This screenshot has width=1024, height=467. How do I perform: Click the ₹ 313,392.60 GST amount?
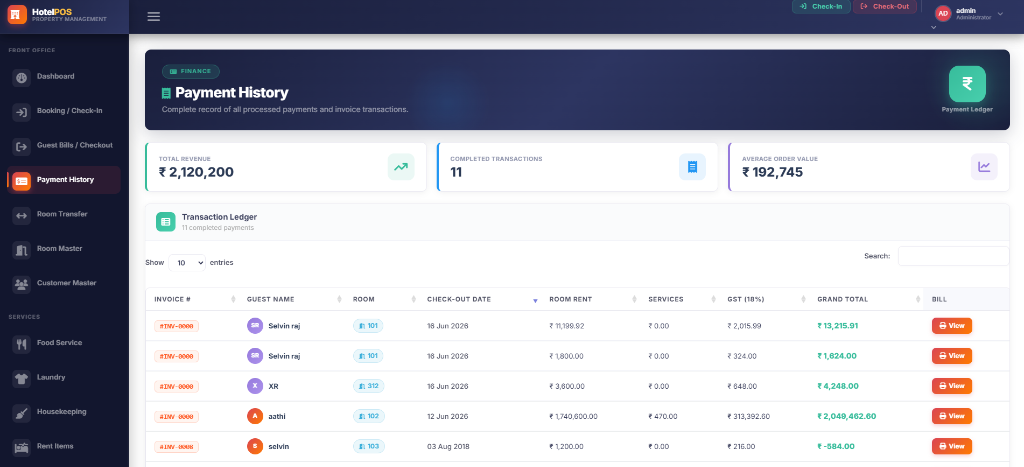click(748, 416)
